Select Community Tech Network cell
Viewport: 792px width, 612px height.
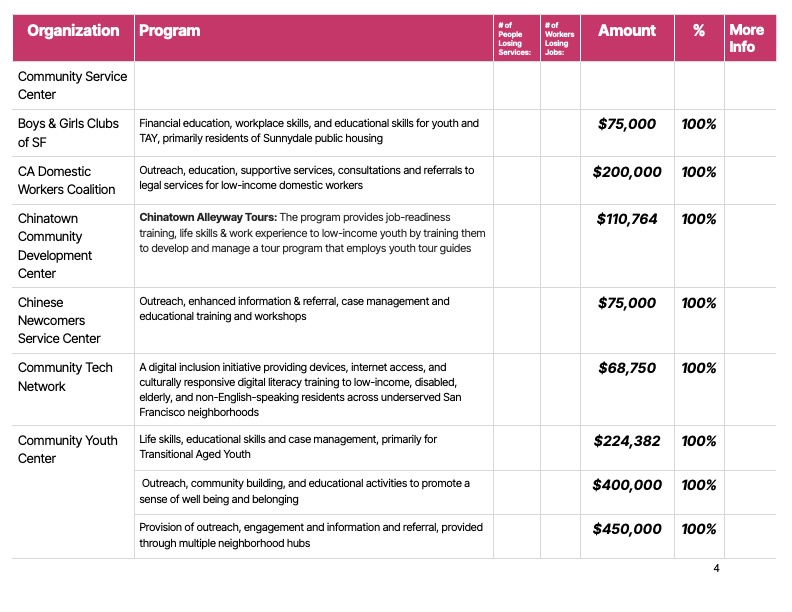click(65, 376)
